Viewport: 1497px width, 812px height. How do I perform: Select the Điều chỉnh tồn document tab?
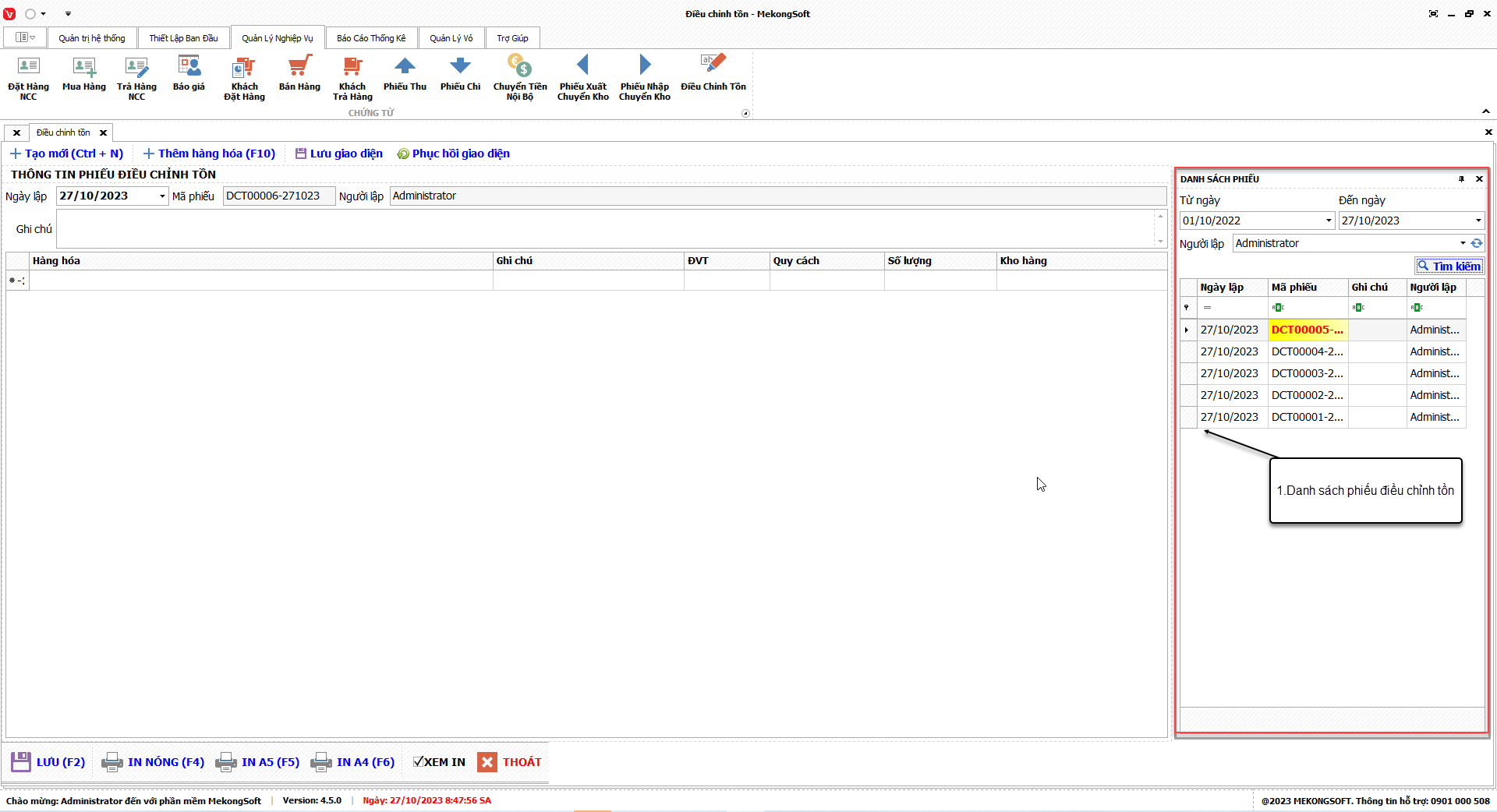[x=63, y=132]
